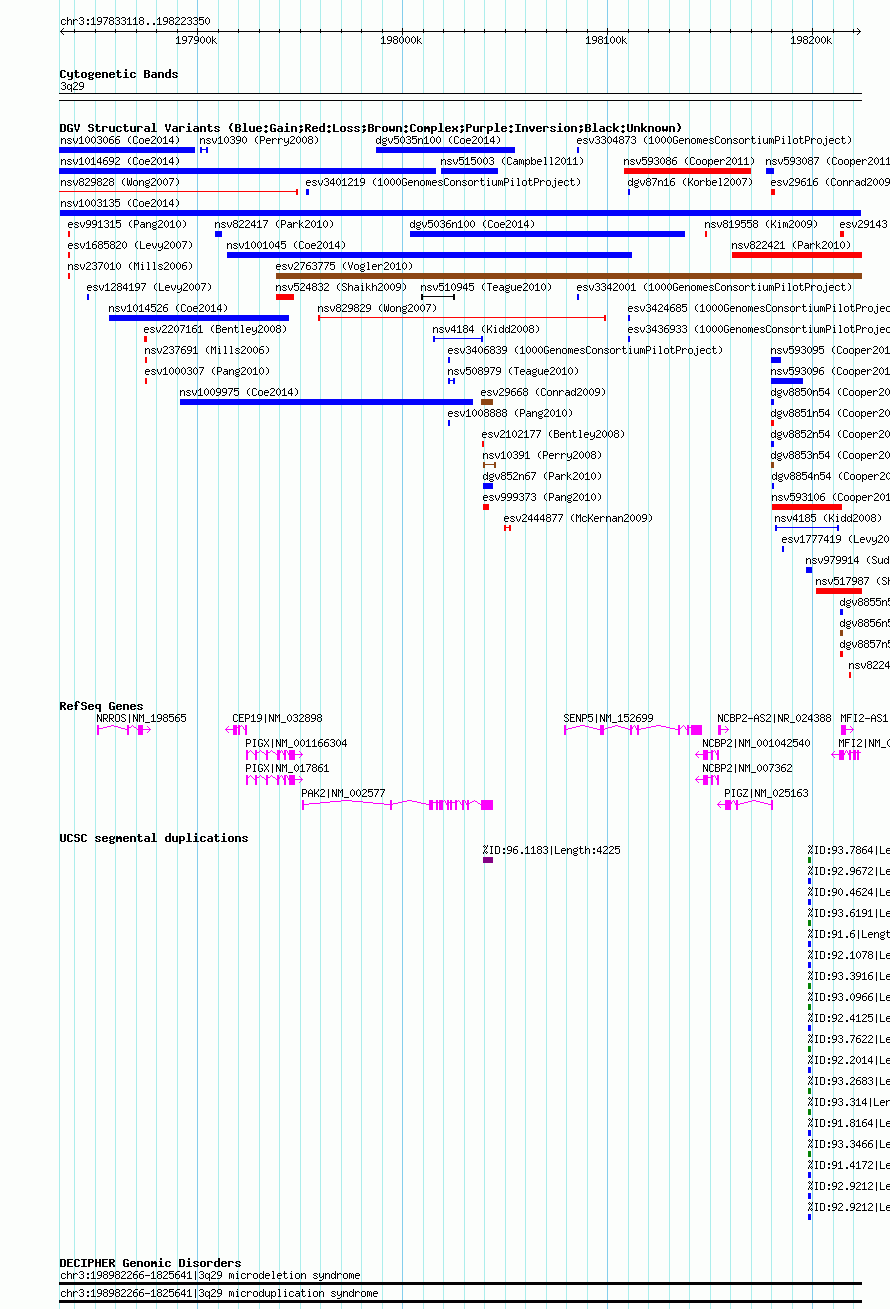890x1309 pixels.
Task: Click the nsv1014526 (Coe2014) label
Action: tap(169, 308)
